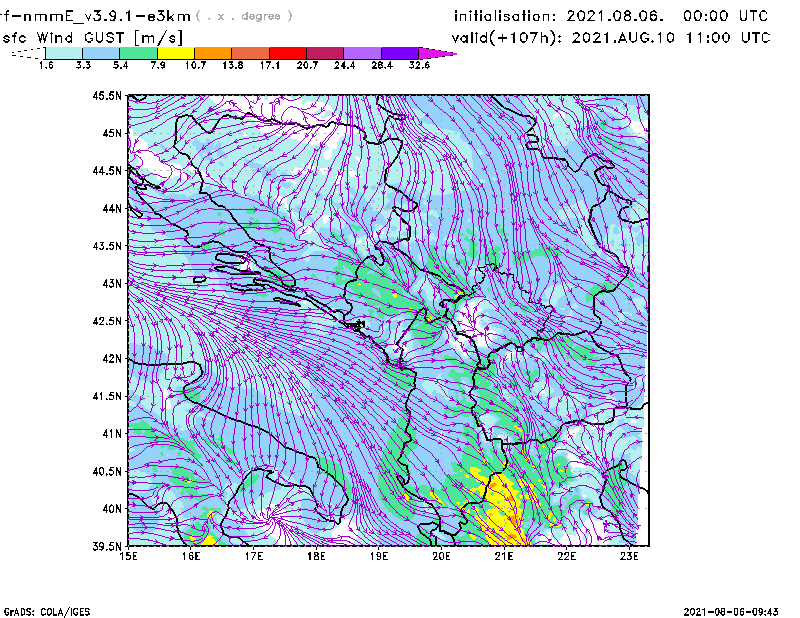The width and height of the screenshot is (800, 618).
Task: Click the legend value 32.6
Action: click(419, 65)
